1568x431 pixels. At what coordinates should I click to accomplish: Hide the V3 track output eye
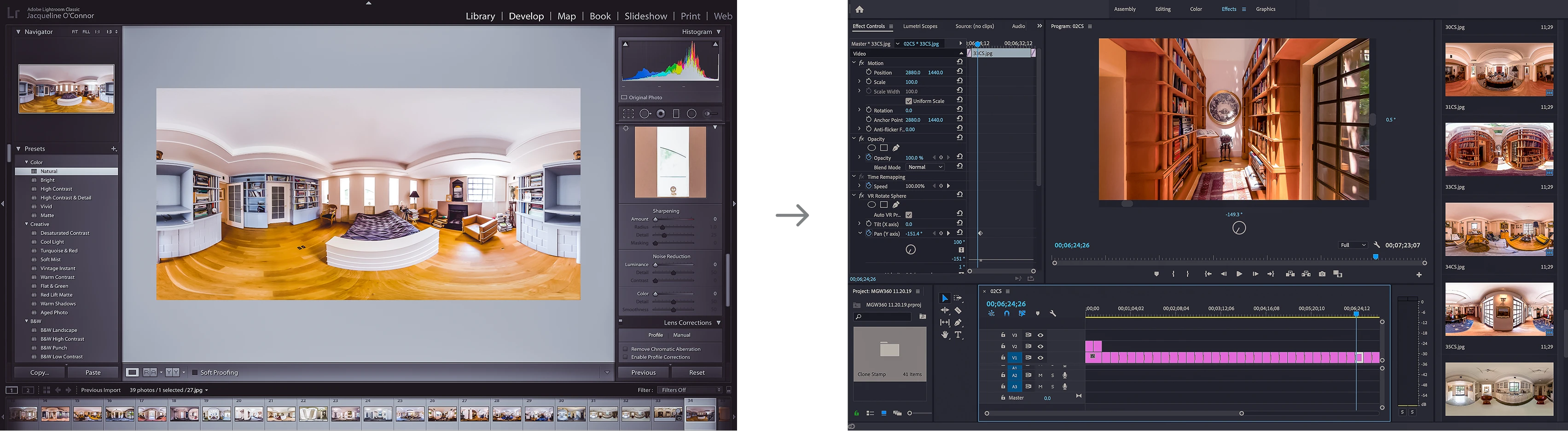1040,335
